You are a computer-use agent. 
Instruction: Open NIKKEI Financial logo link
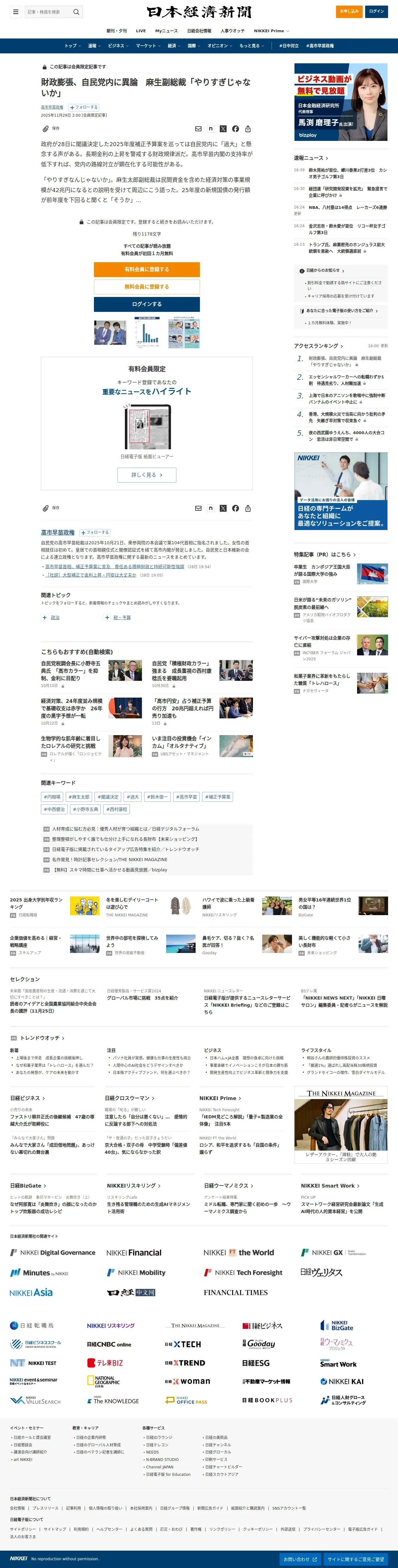point(134,1252)
